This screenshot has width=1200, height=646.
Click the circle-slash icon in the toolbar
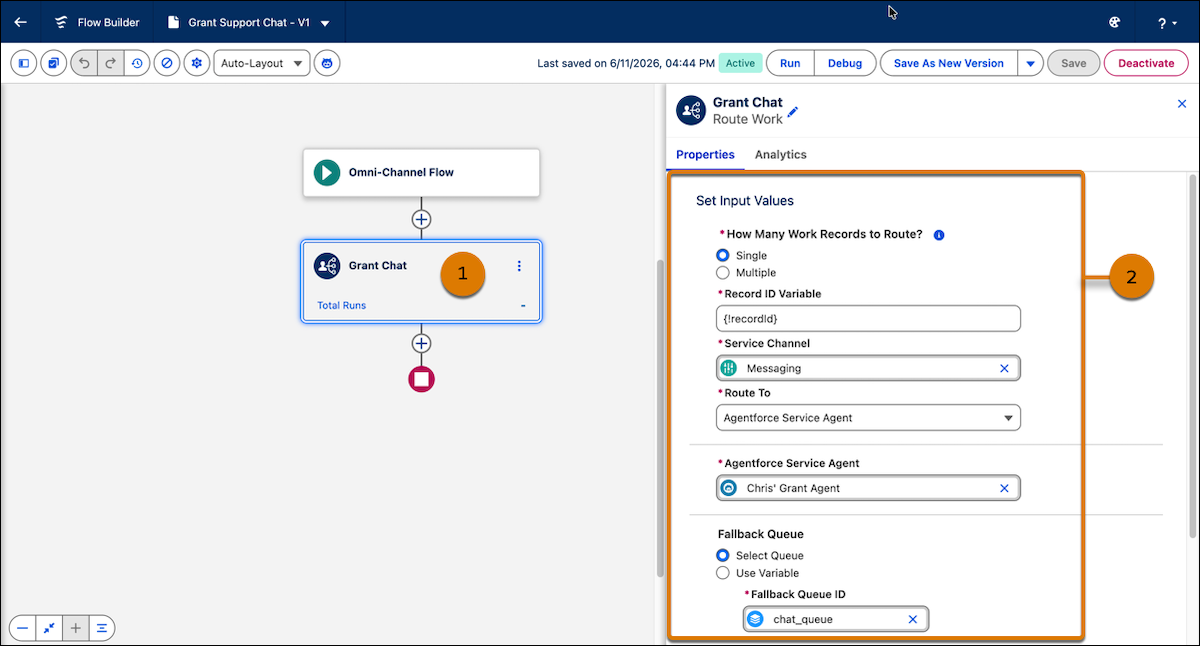pos(168,63)
